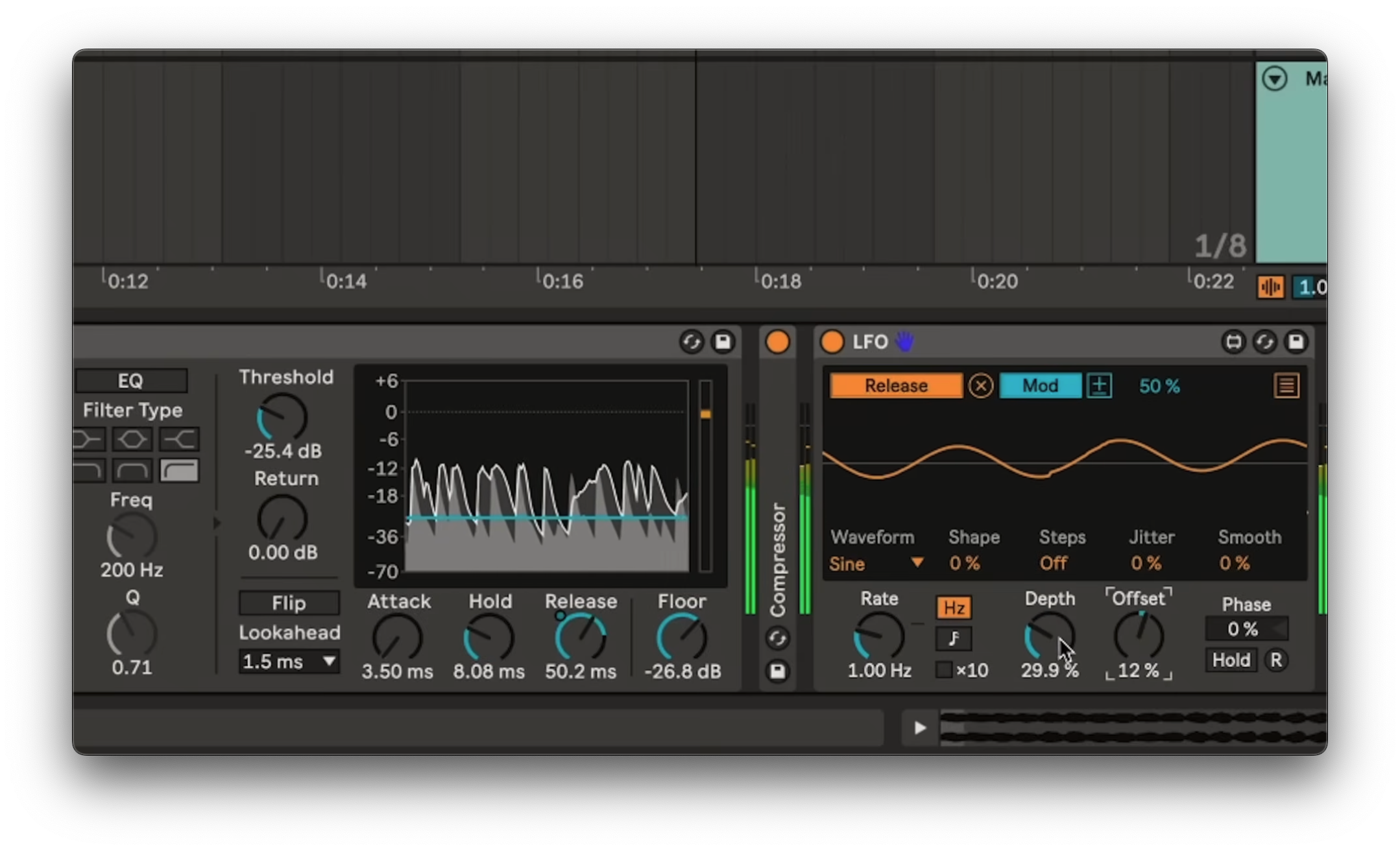Toggle the Compressor device activator

tap(777, 342)
